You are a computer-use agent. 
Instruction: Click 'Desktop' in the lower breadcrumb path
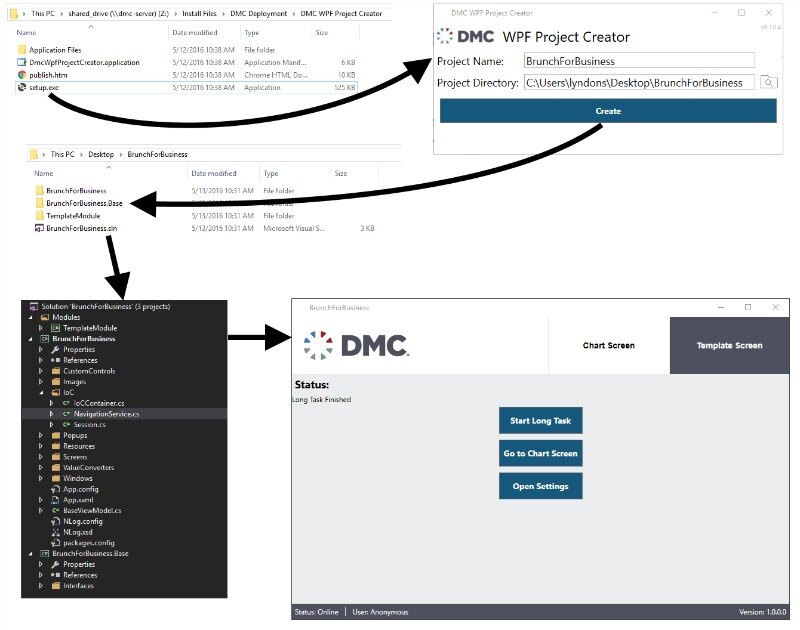(x=101, y=154)
